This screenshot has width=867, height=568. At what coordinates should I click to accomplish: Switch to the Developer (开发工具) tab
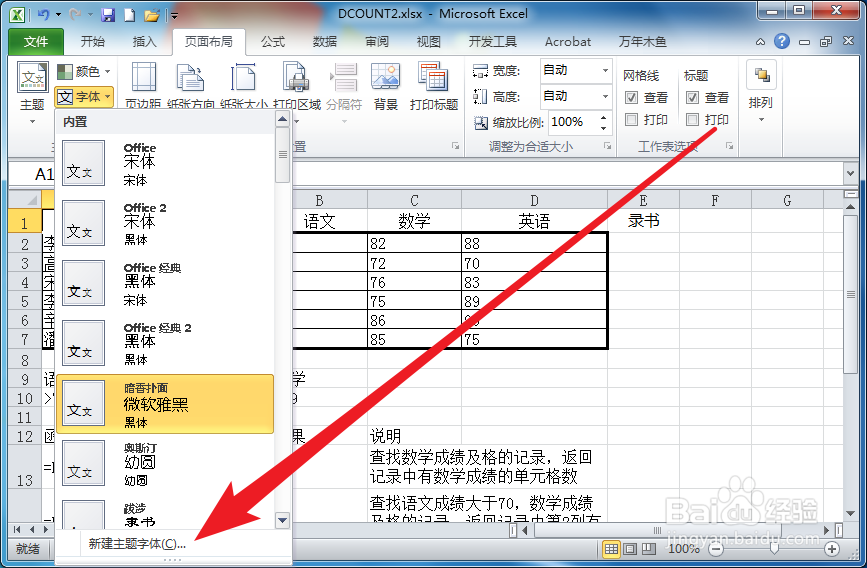(492, 41)
